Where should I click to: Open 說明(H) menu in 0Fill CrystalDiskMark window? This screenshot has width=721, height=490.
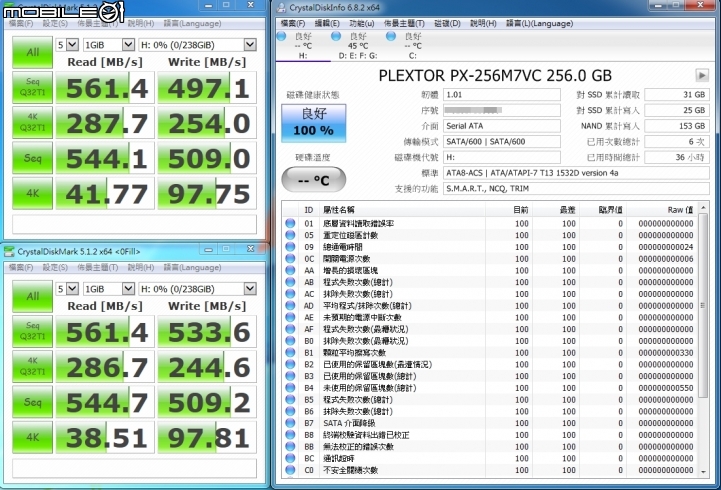[x=141, y=267]
